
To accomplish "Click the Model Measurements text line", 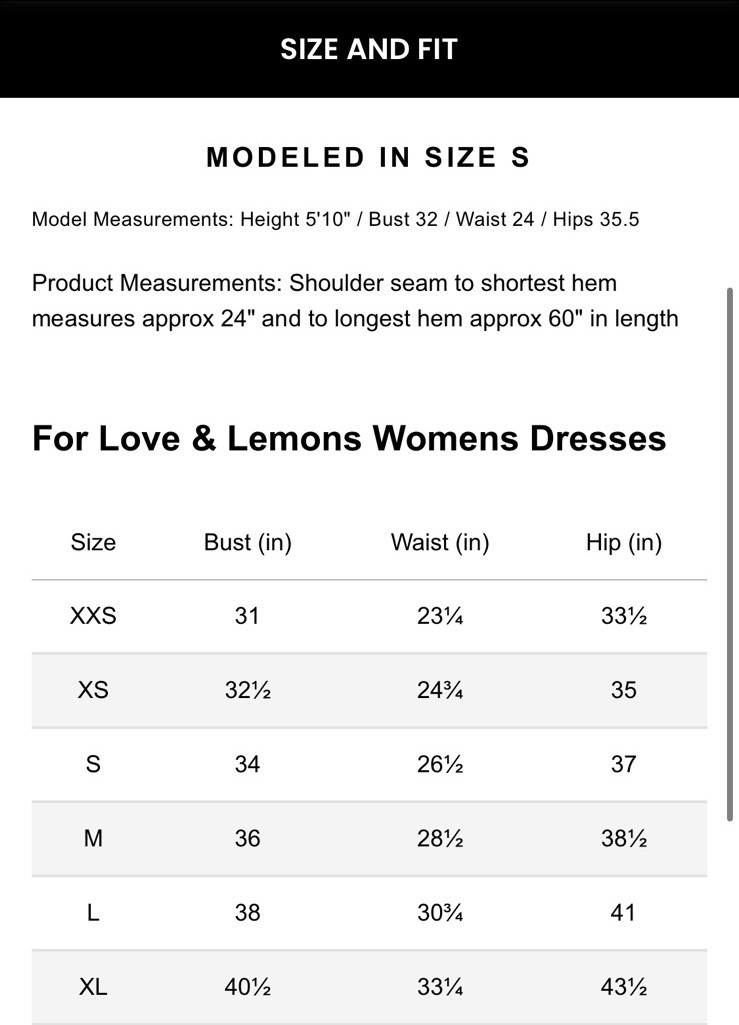I will [335, 219].
